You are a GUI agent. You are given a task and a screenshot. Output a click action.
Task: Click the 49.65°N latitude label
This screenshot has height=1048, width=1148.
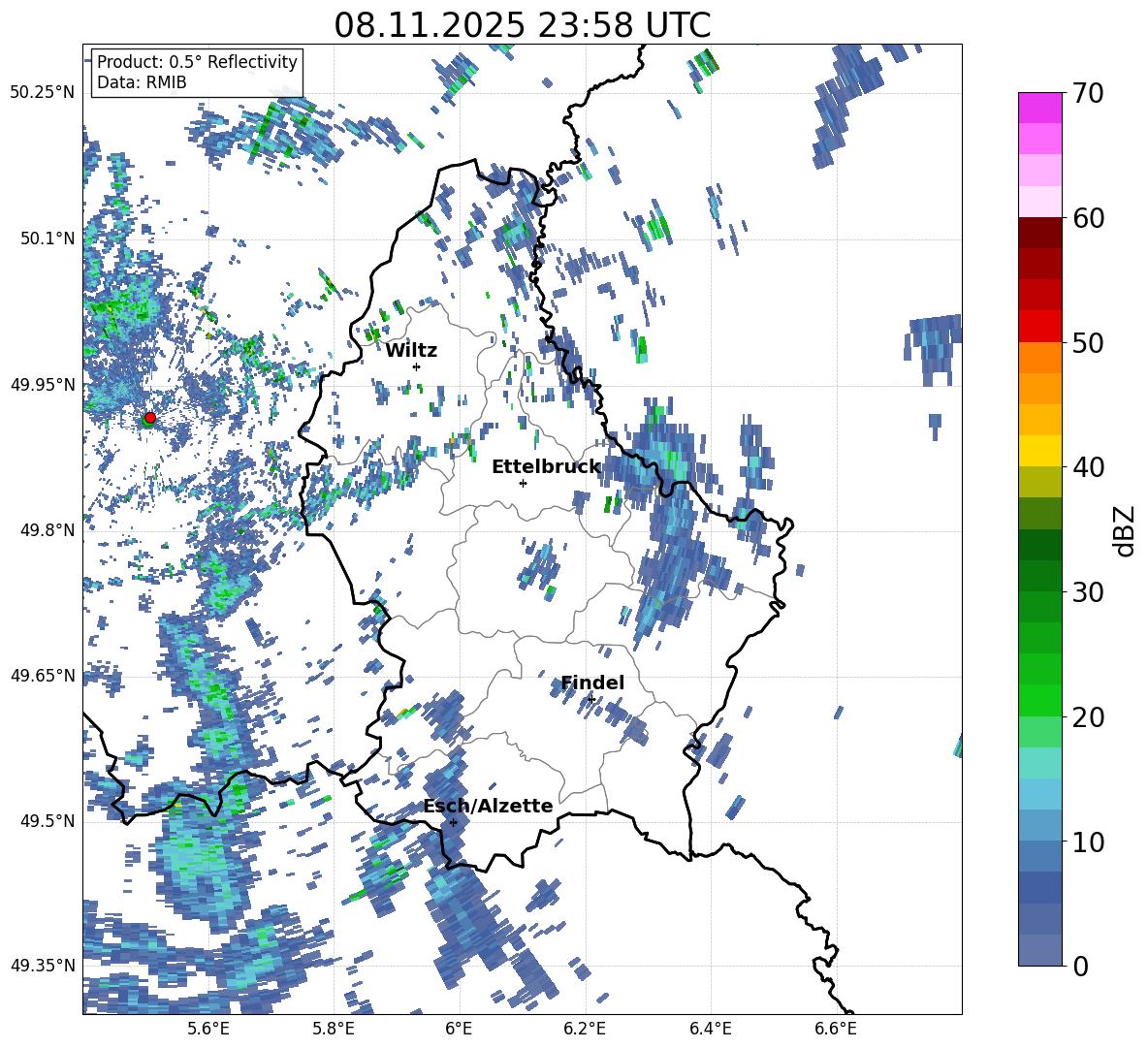(x=43, y=675)
